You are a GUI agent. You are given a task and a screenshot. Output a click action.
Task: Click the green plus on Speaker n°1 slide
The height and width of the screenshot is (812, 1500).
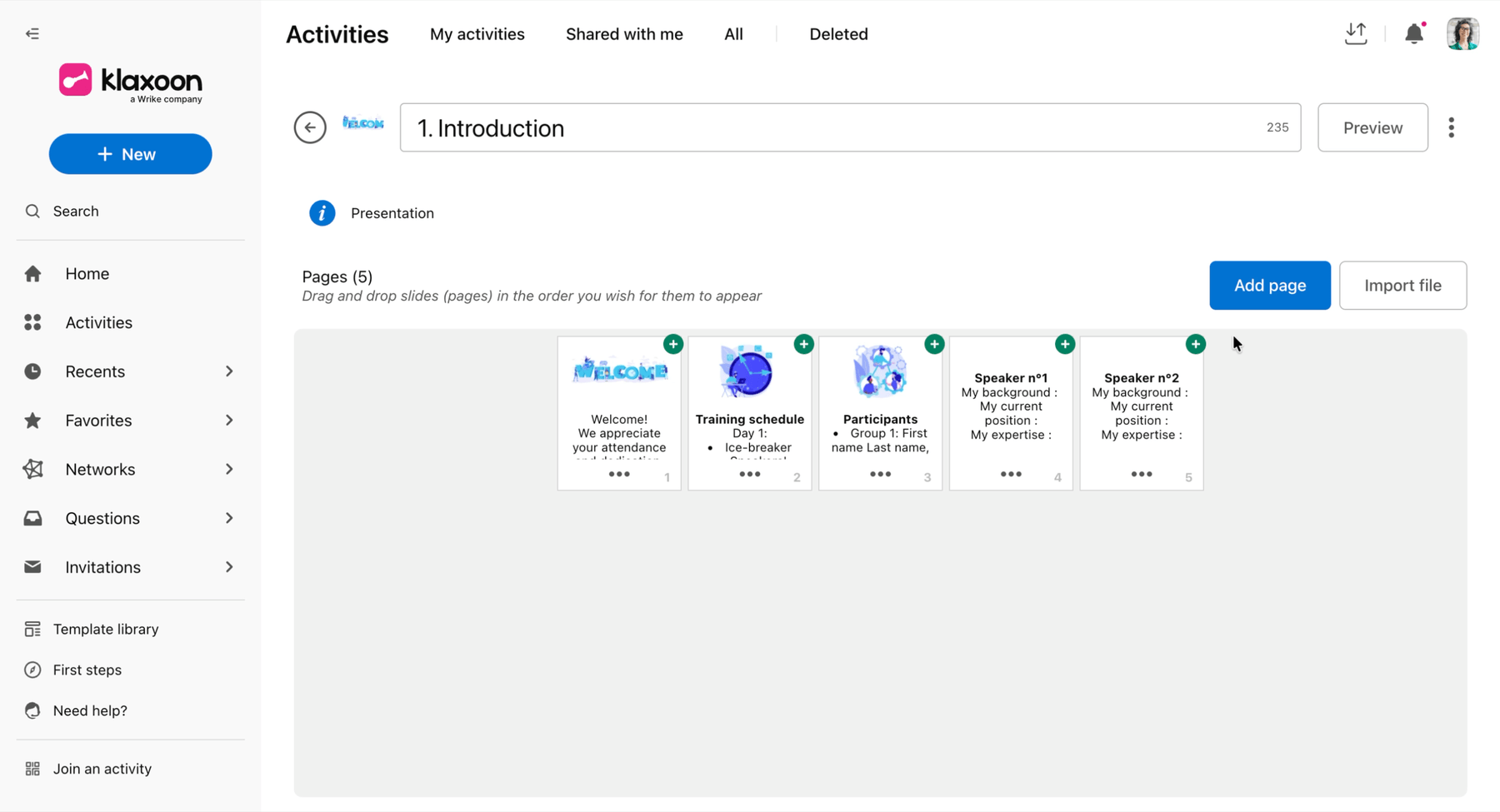click(x=1065, y=344)
